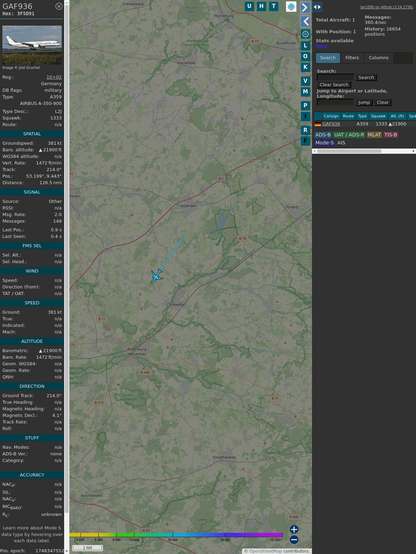Click the follow aircraft crosshair icon
This screenshot has width=416, height=554.
click(x=305, y=34)
